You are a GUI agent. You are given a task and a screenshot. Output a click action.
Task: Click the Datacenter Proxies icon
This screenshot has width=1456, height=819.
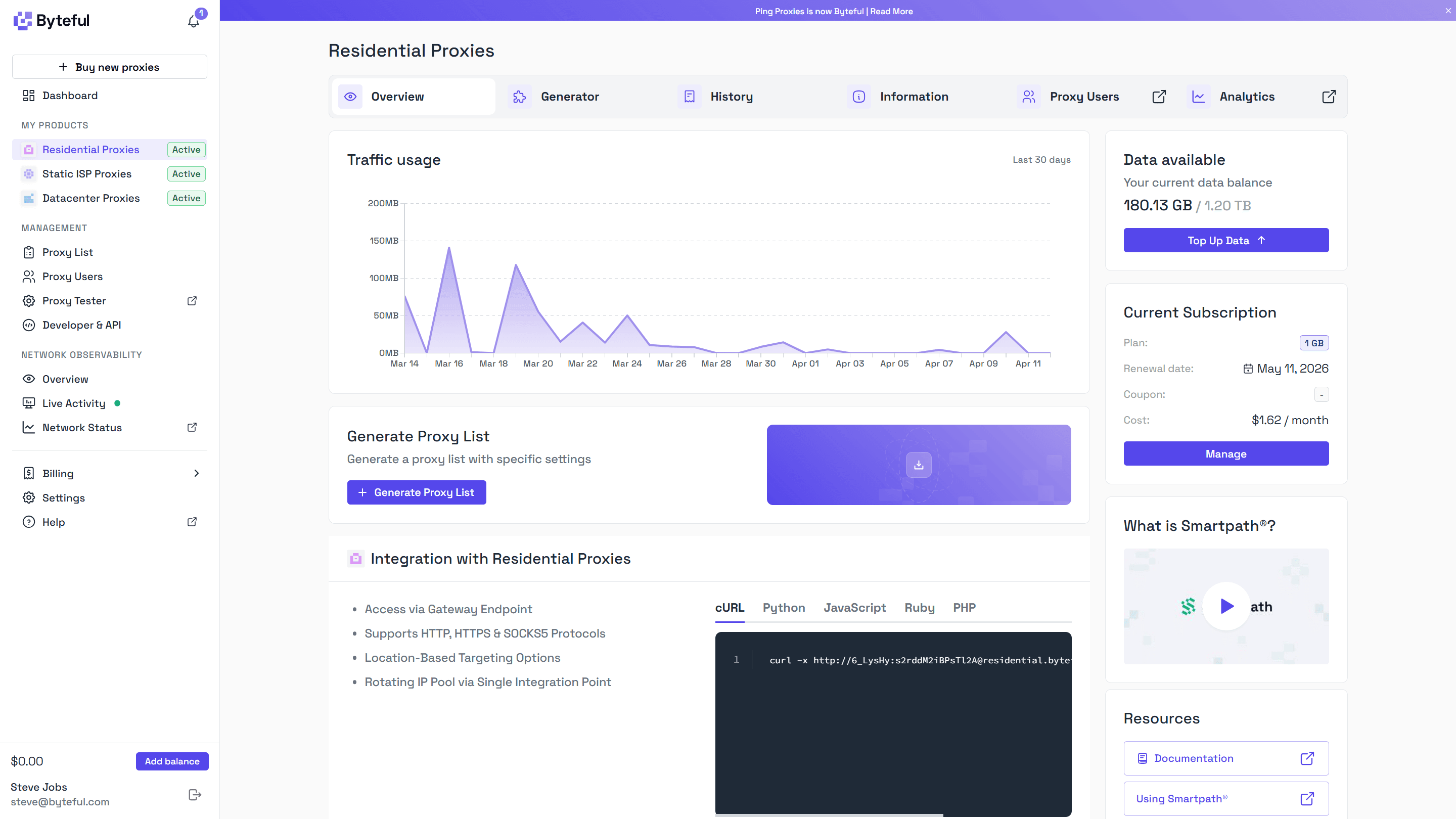click(29, 198)
